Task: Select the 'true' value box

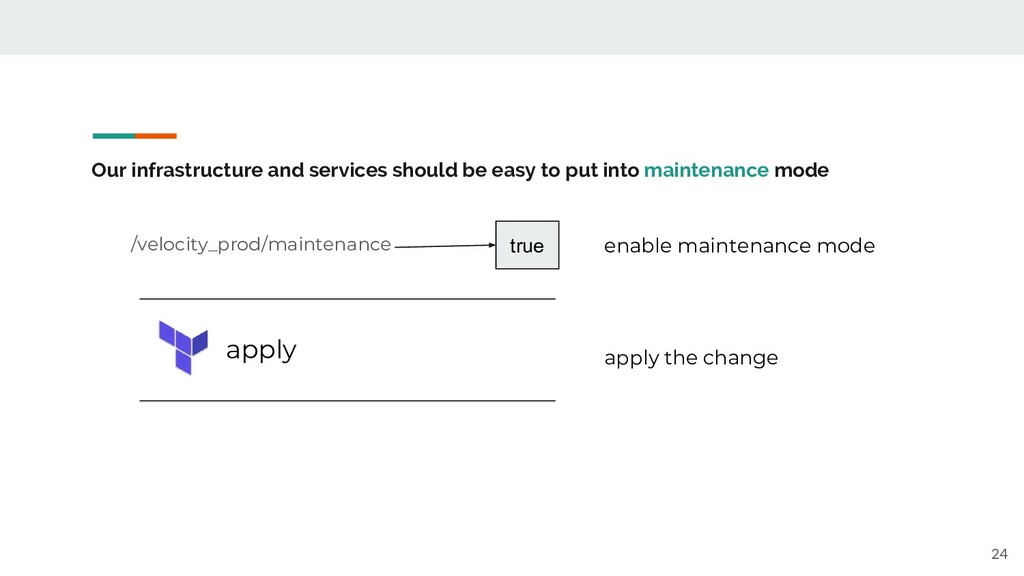Action: pyautogui.click(x=527, y=245)
